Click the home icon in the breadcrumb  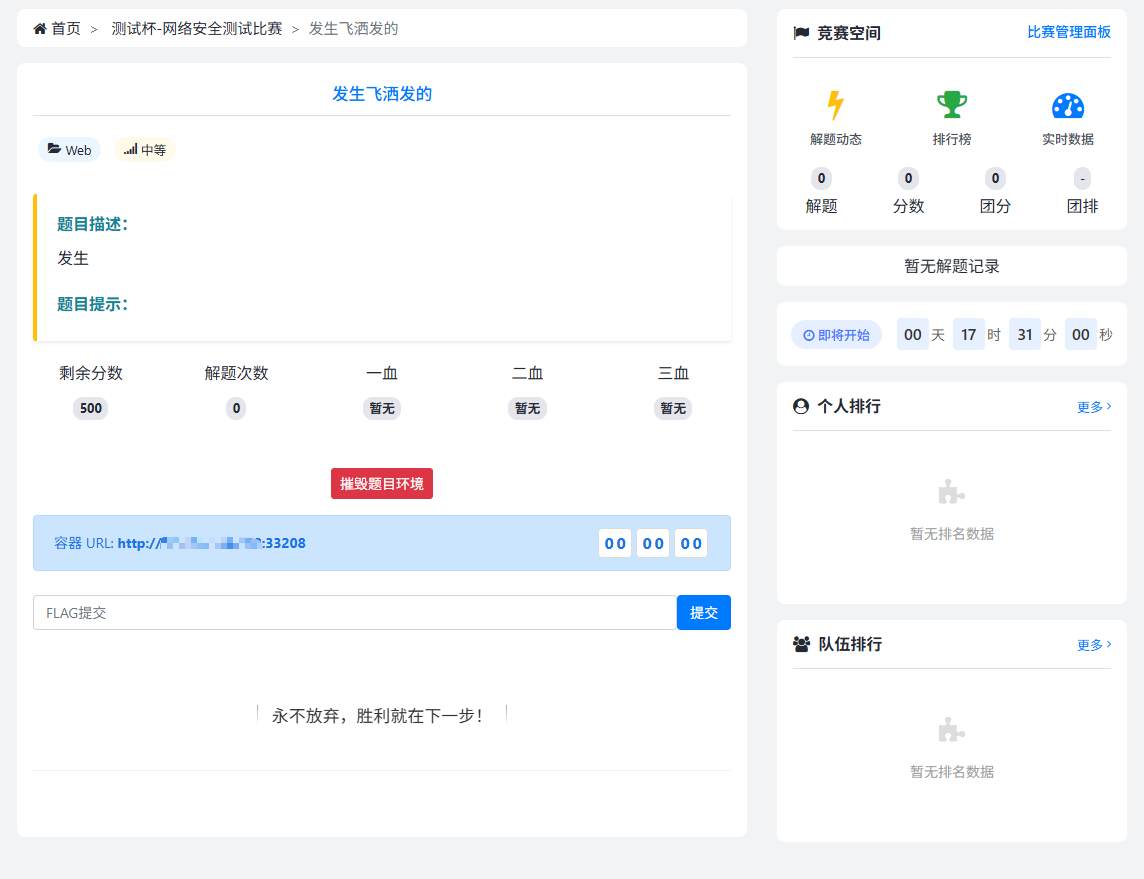(x=39, y=29)
